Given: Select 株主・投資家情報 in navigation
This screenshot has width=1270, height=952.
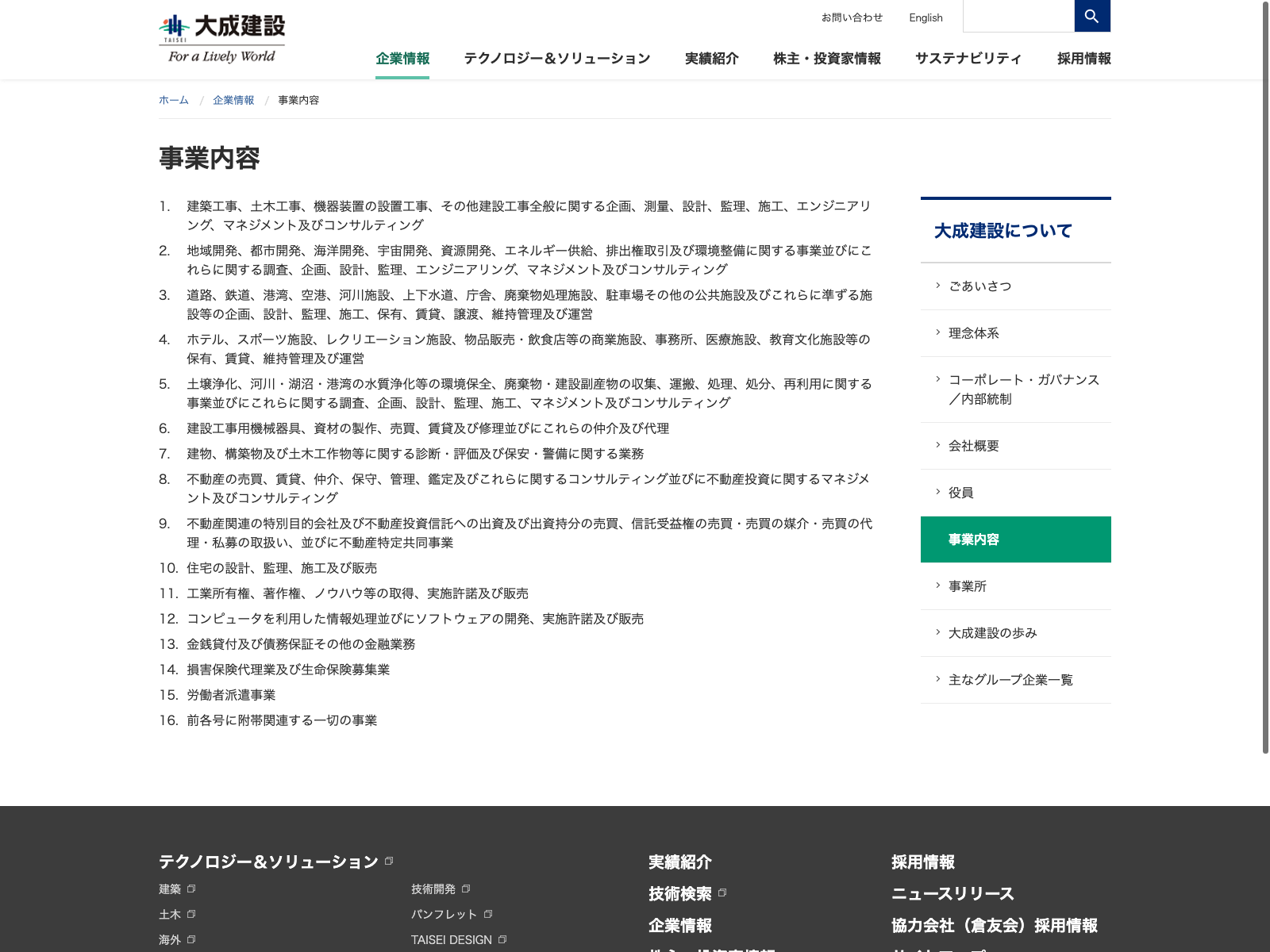Looking at the screenshot, I should (826, 59).
